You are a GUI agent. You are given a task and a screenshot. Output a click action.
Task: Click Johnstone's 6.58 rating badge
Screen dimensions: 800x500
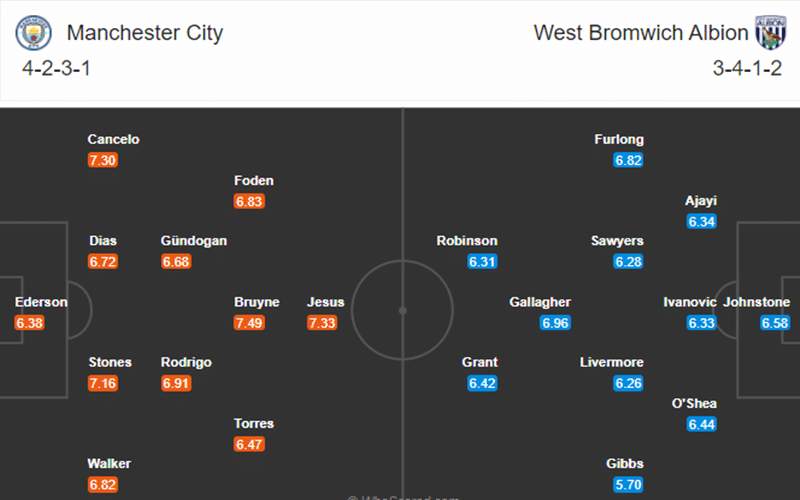[x=774, y=323]
